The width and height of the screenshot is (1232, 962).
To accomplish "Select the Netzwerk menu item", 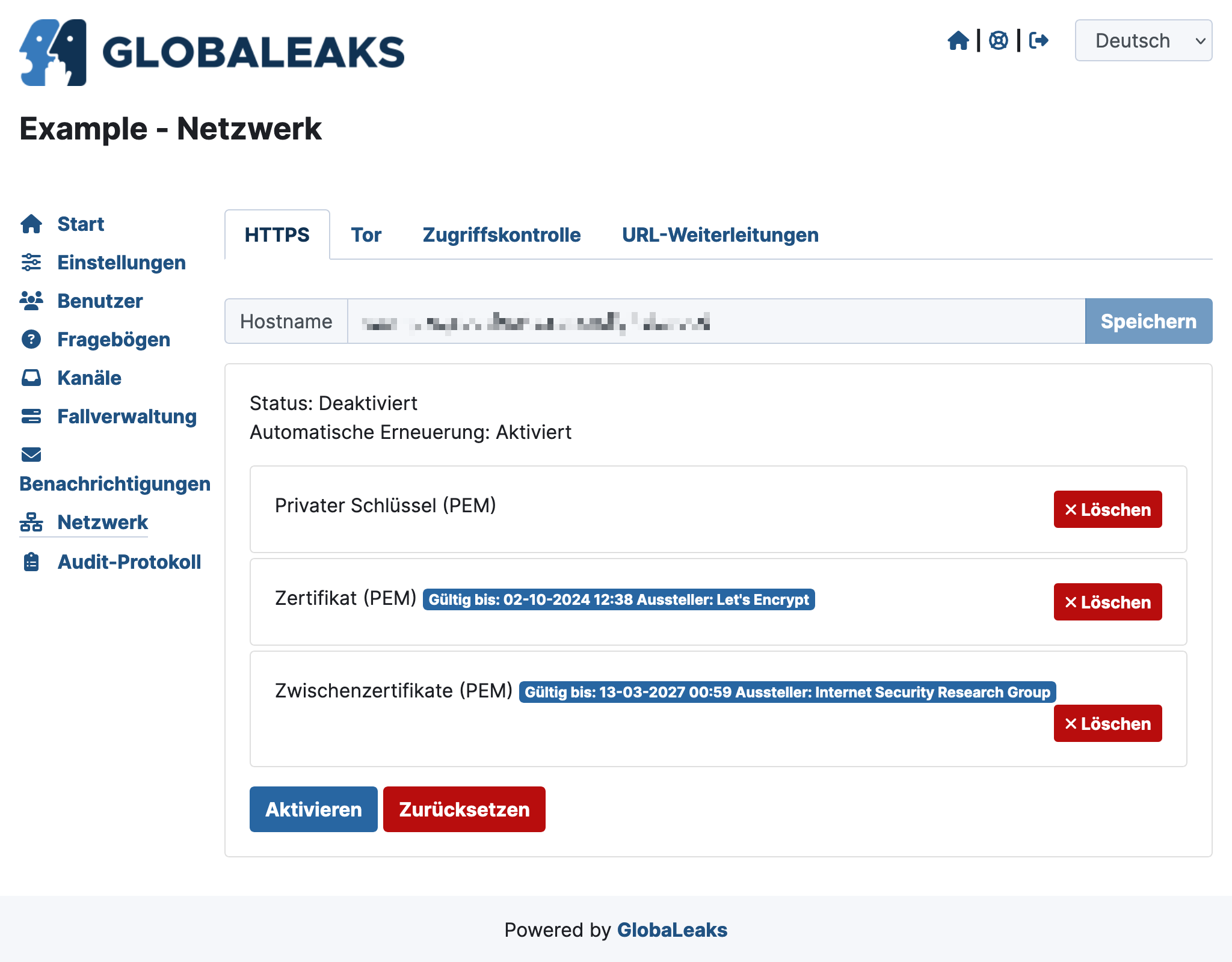I will pos(102,521).
